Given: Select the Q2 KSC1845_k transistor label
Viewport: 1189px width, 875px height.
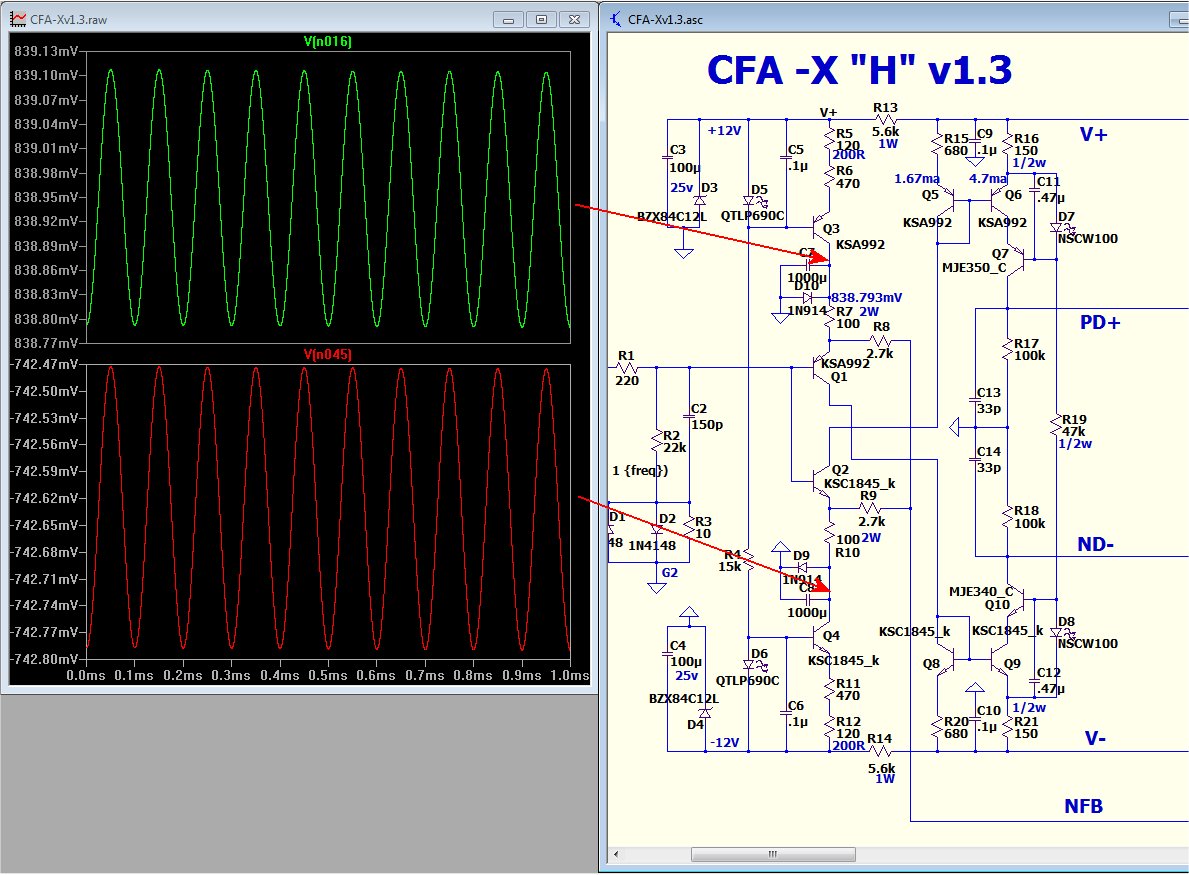Looking at the screenshot, I should click(x=859, y=476).
